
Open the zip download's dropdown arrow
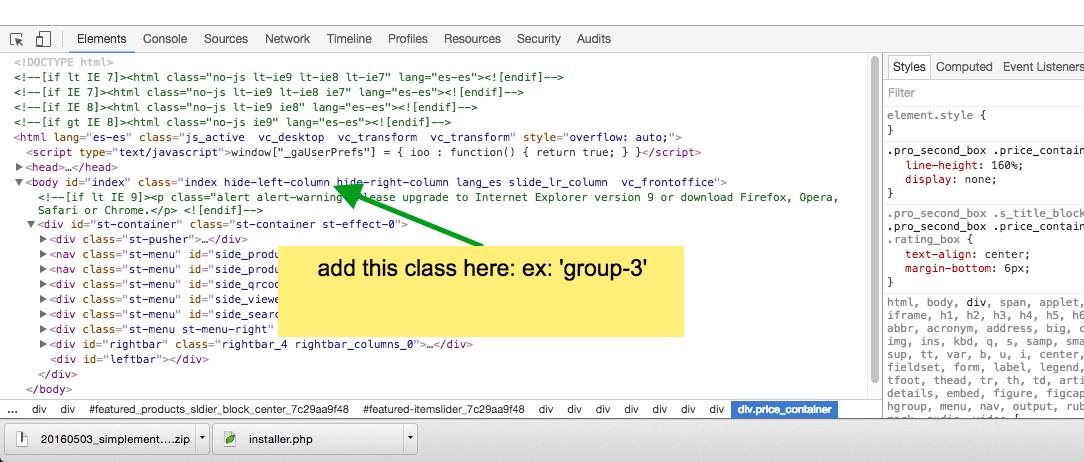point(202,438)
